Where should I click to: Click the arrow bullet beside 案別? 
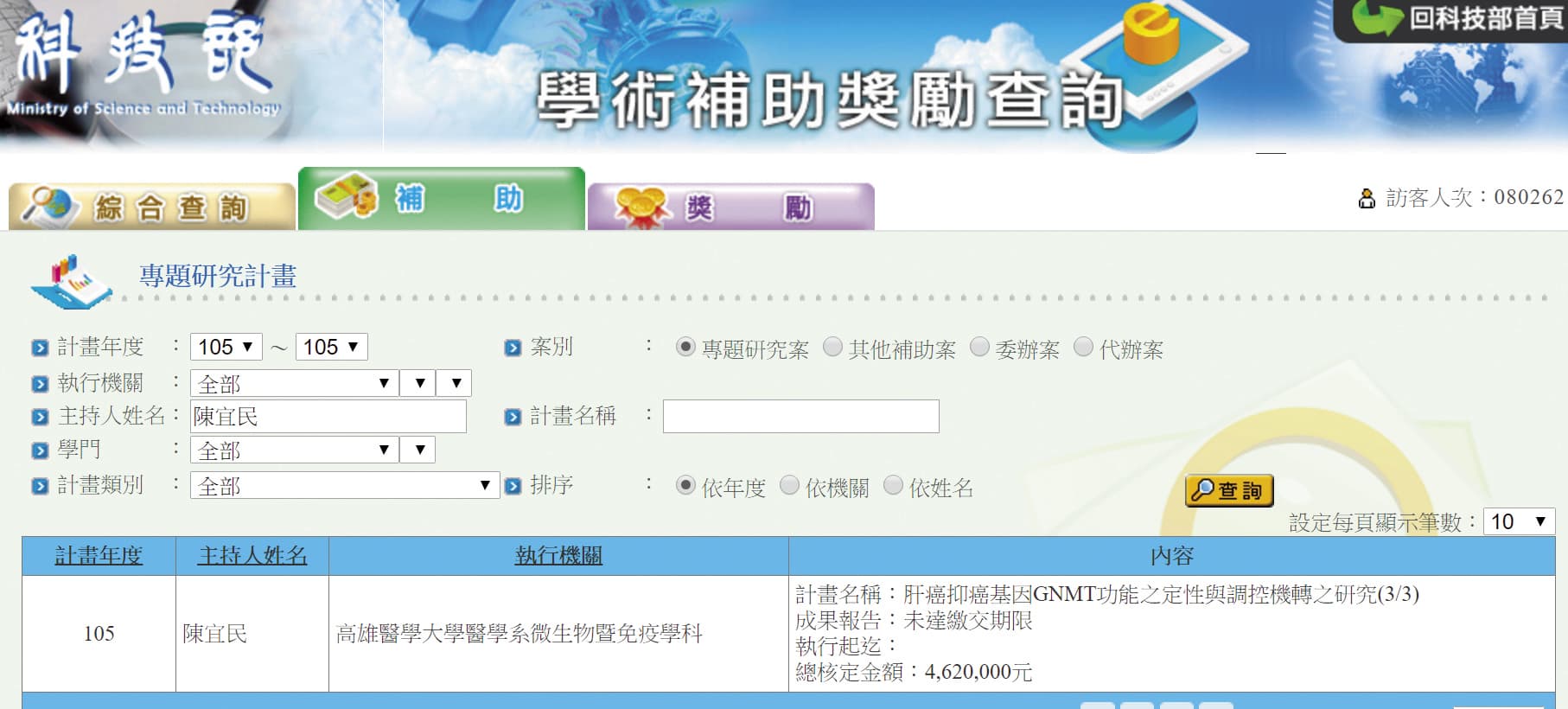[513, 348]
